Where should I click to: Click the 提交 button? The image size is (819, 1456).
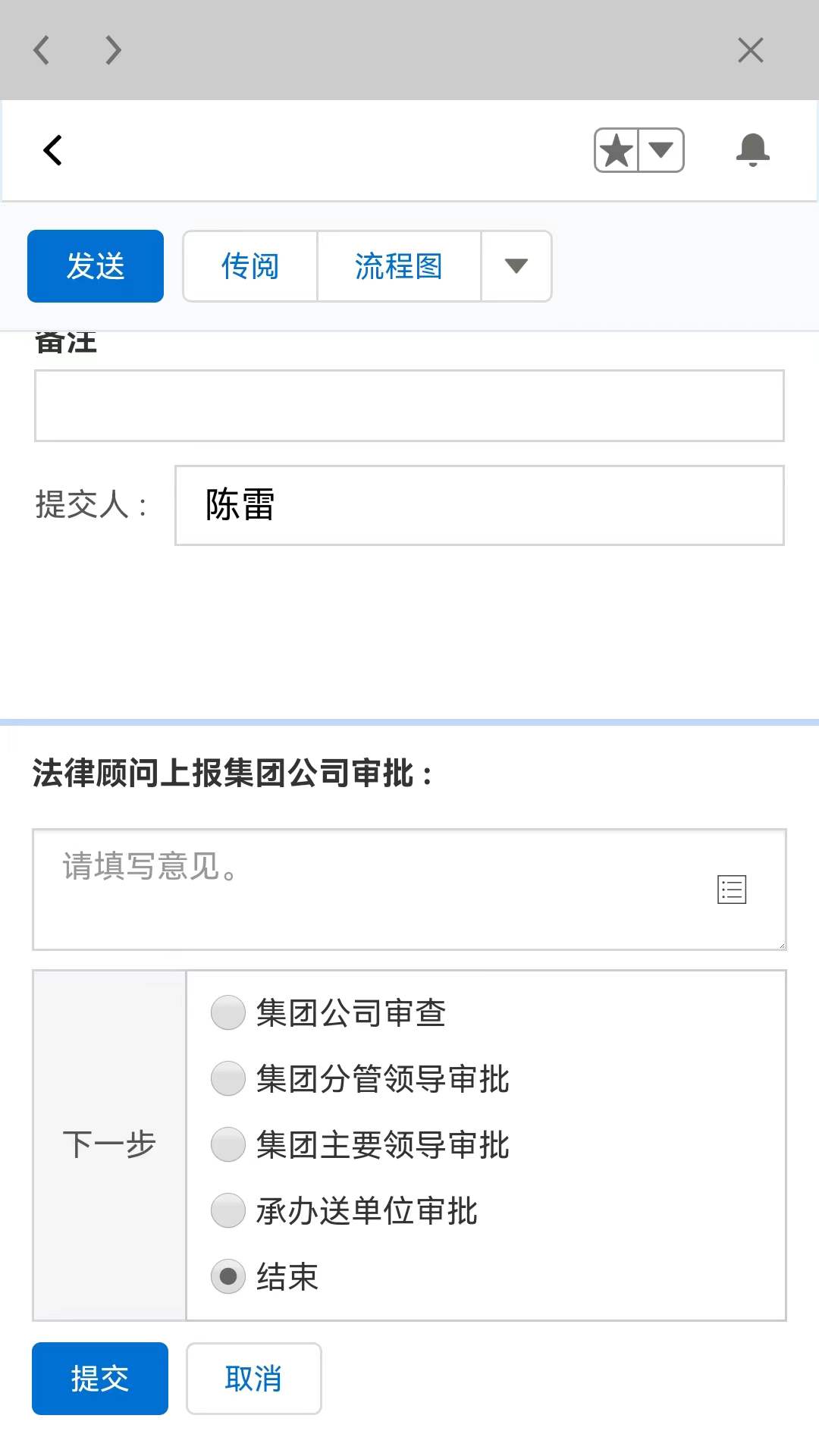point(99,1379)
